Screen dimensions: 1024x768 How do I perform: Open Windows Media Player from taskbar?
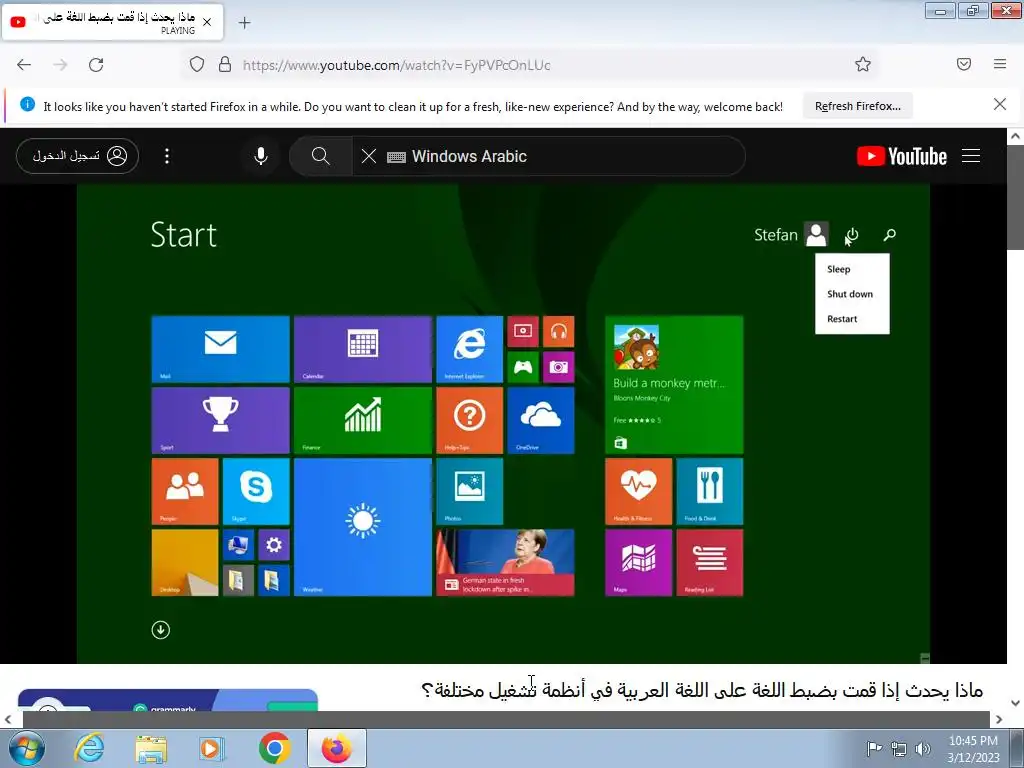(212, 748)
